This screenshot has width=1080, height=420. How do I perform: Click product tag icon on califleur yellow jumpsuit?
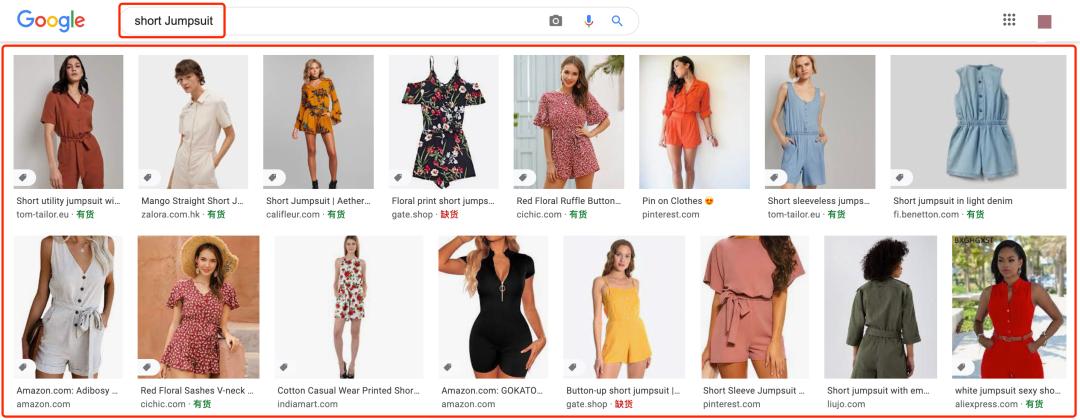click(273, 178)
